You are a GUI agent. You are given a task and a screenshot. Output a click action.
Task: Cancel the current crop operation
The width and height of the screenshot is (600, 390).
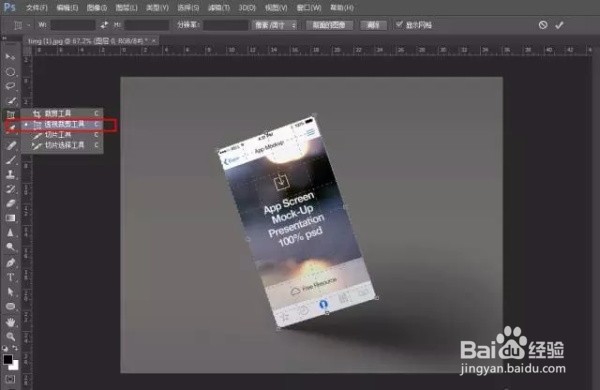[543, 25]
